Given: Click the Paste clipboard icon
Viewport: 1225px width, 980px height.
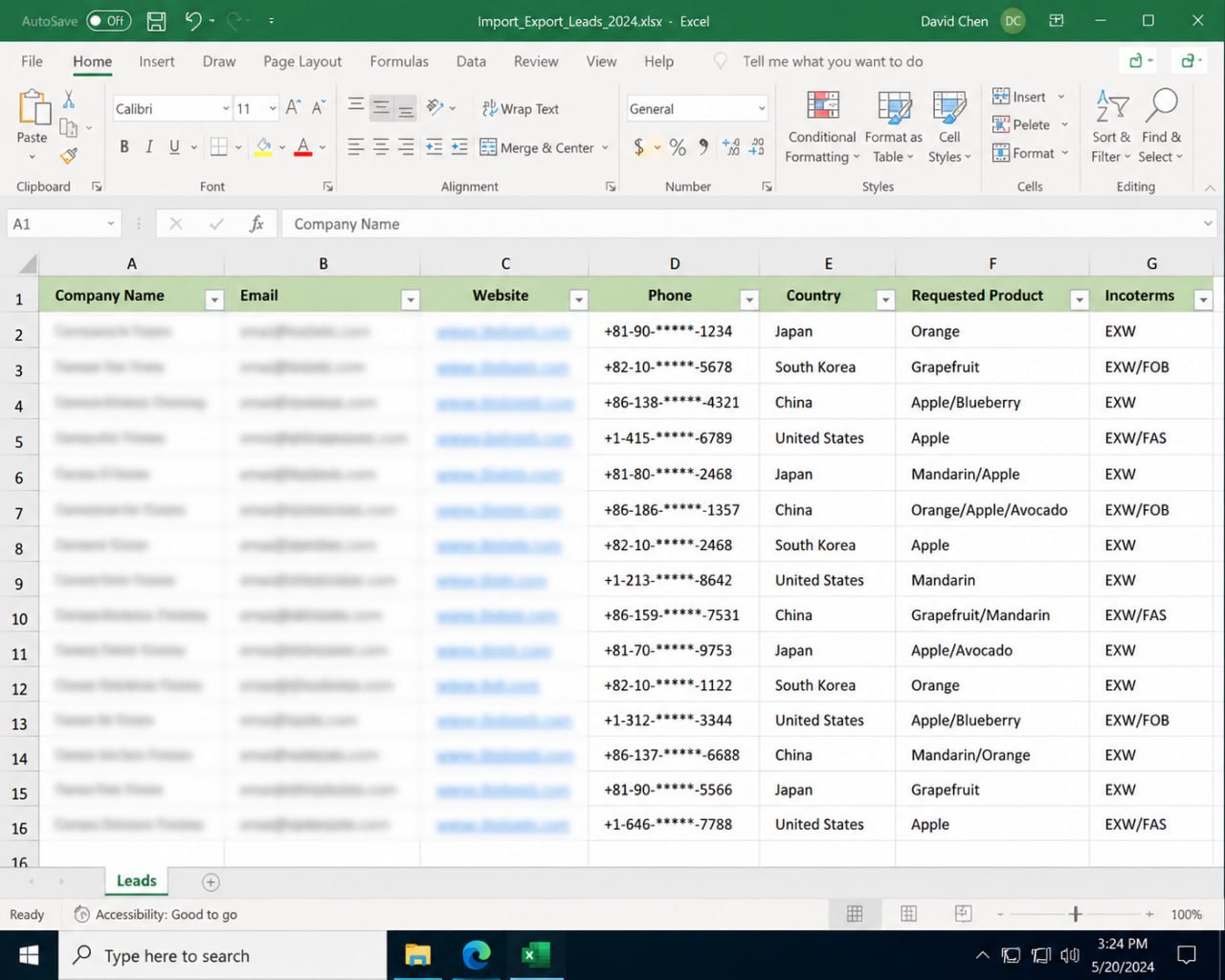Looking at the screenshot, I should point(33,108).
